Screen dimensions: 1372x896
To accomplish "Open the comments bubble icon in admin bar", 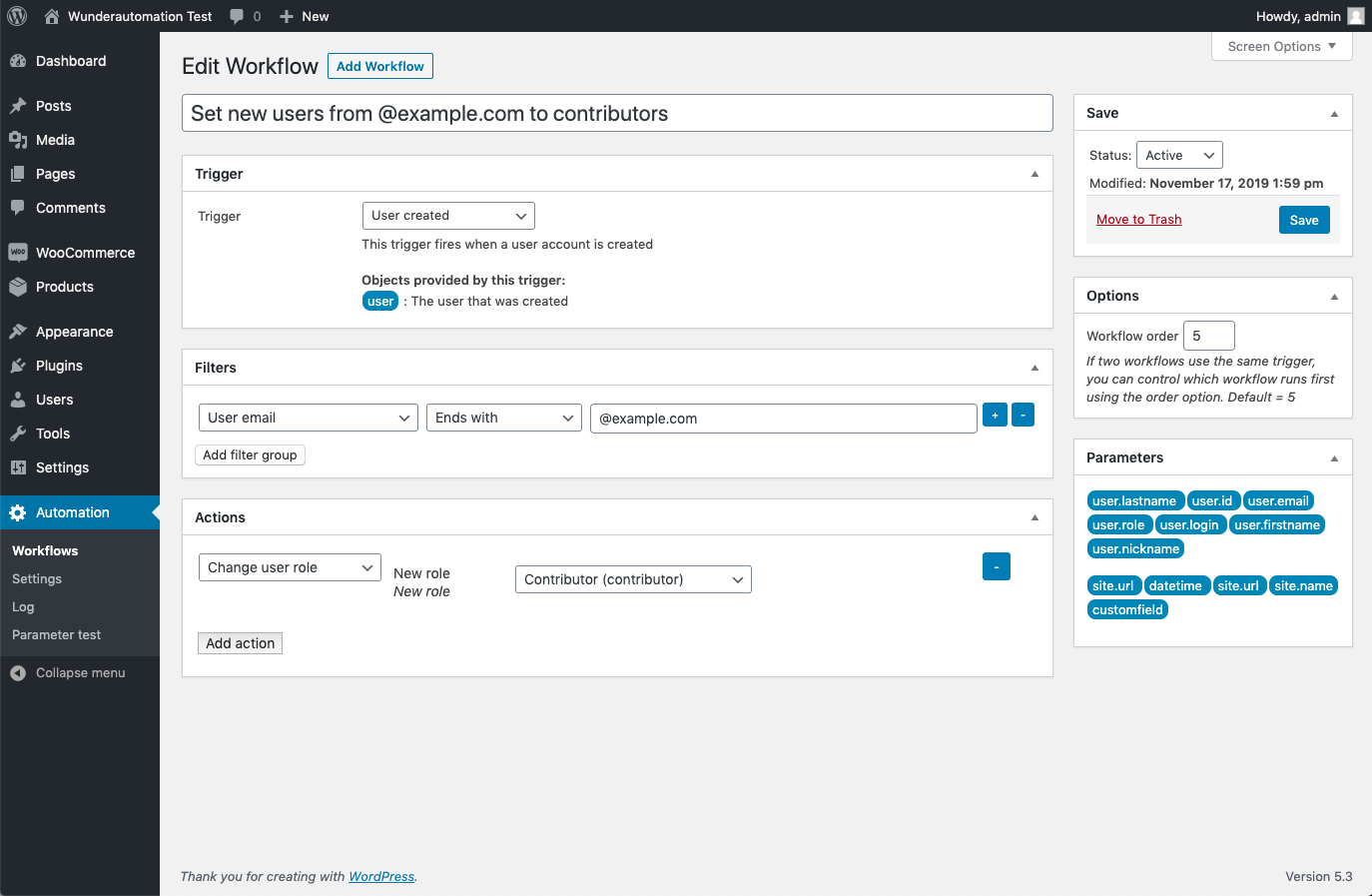I will (x=237, y=16).
